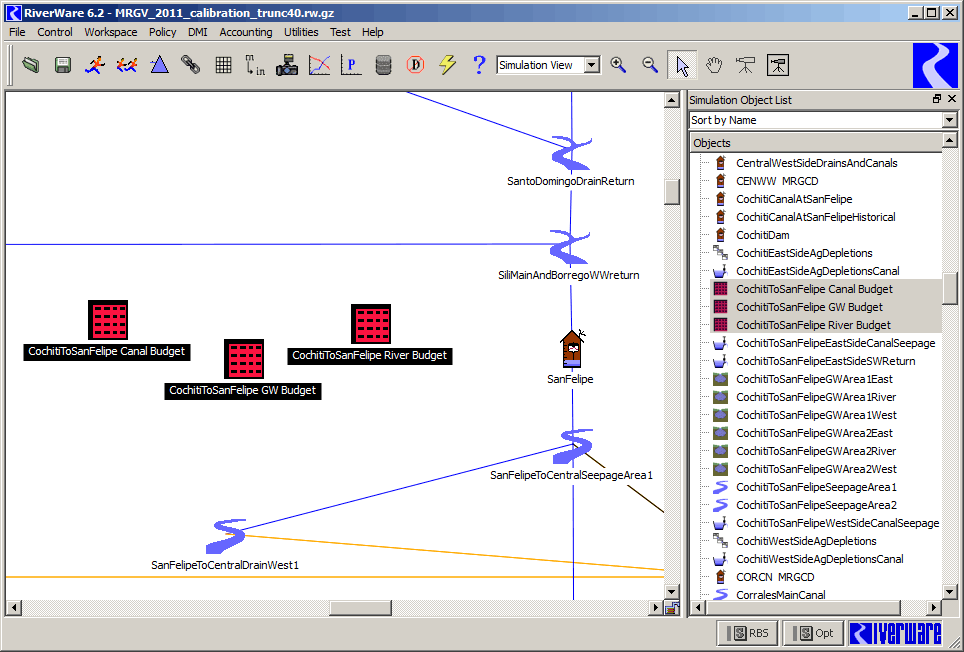Screen dimensions: 964x652
Task: Select the SanFelipeToCentralDrainWest1 reach object
Action: pos(225,536)
